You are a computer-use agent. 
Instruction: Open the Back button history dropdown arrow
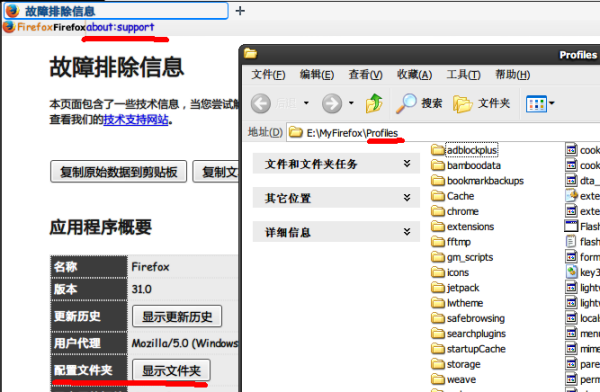(306, 103)
